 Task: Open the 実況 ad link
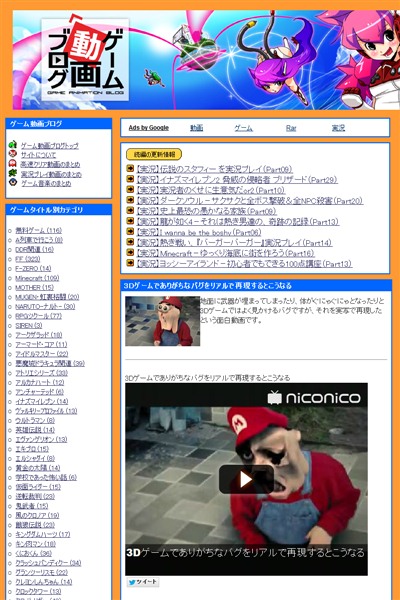[338, 128]
